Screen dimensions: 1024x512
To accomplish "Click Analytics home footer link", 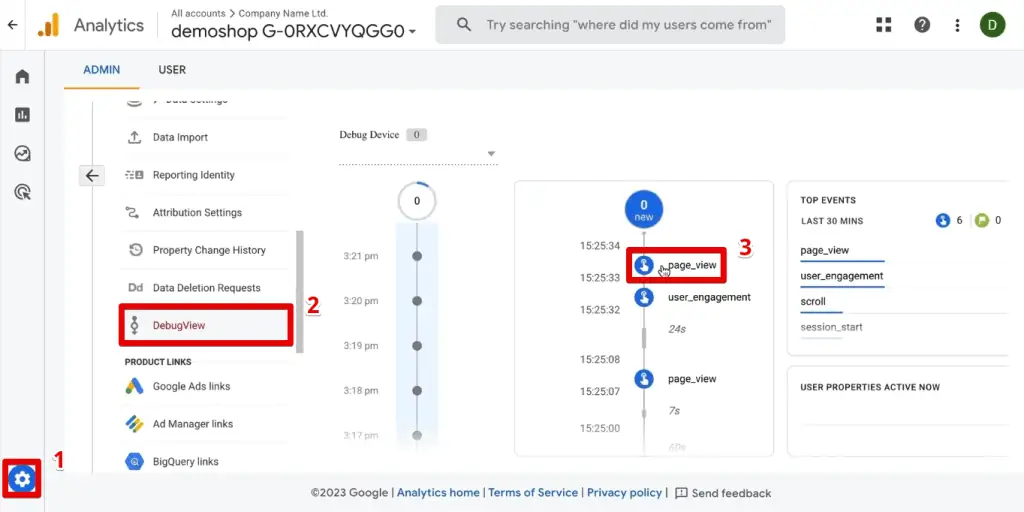I will [438, 493].
